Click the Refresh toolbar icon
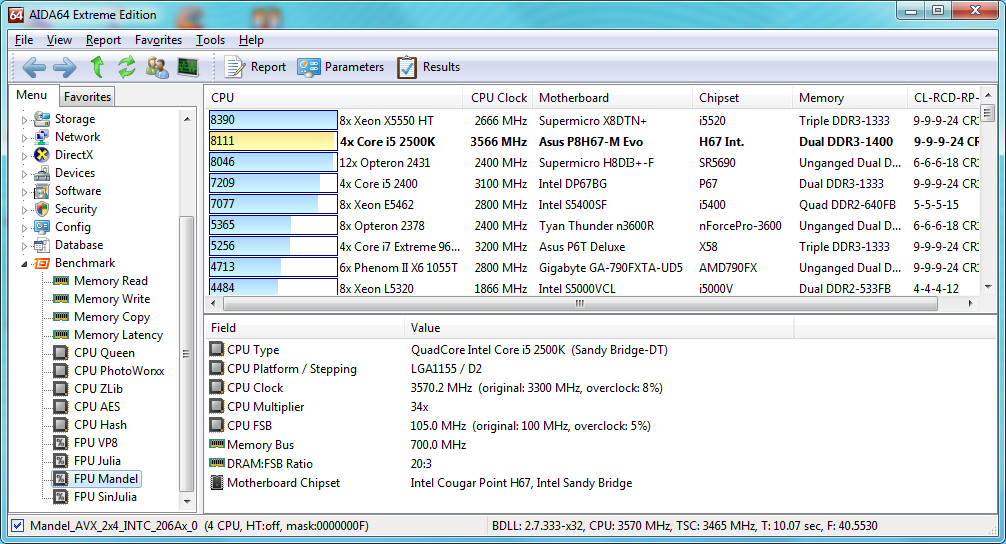This screenshot has height=544, width=1006. (x=127, y=67)
